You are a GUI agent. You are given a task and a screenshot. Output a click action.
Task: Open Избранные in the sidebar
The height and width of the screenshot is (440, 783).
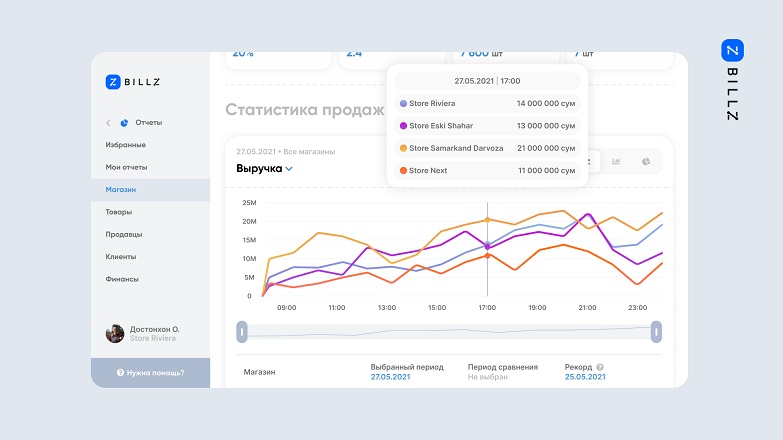[x=125, y=145]
